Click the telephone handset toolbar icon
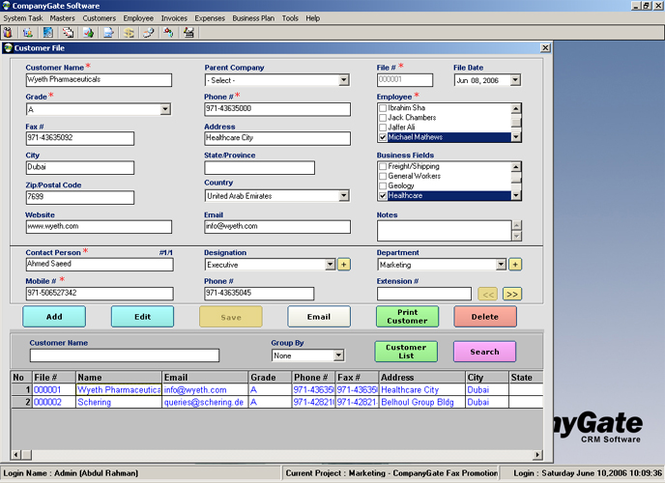This screenshot has width=665, height=483. [x=148, y=32]
